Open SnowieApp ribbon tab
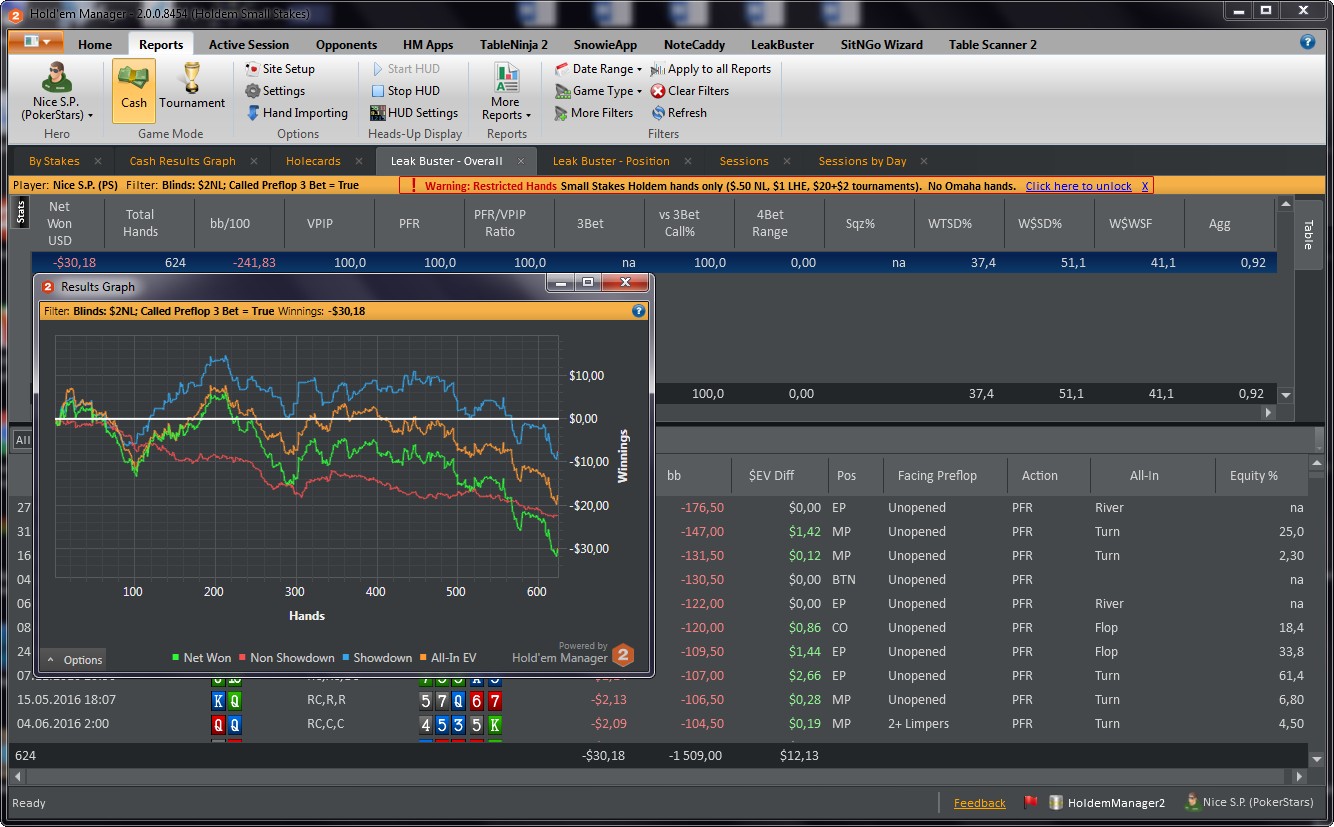The width and height of the screenshot is (1334, 827). [x=605, y=45]
